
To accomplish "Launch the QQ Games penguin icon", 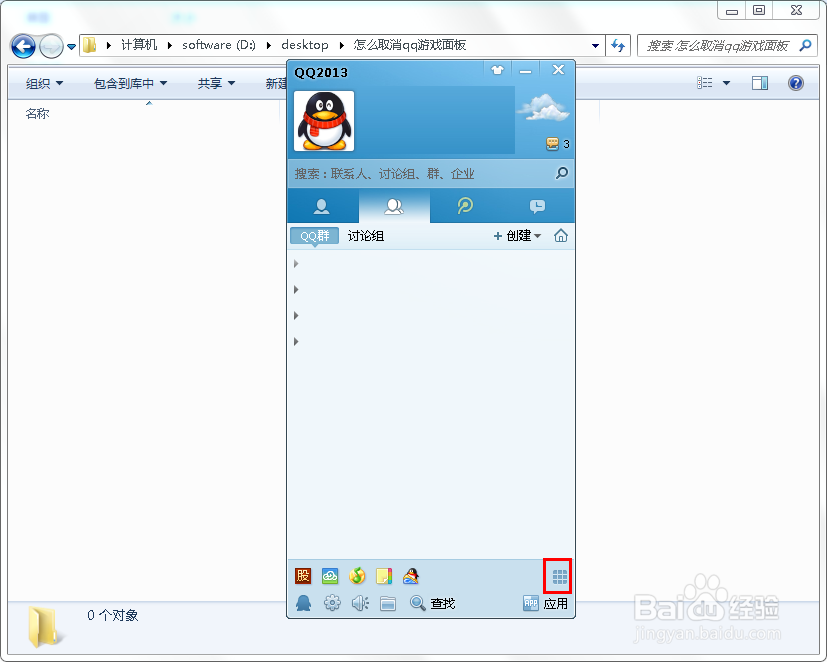I will coord(411,576).
